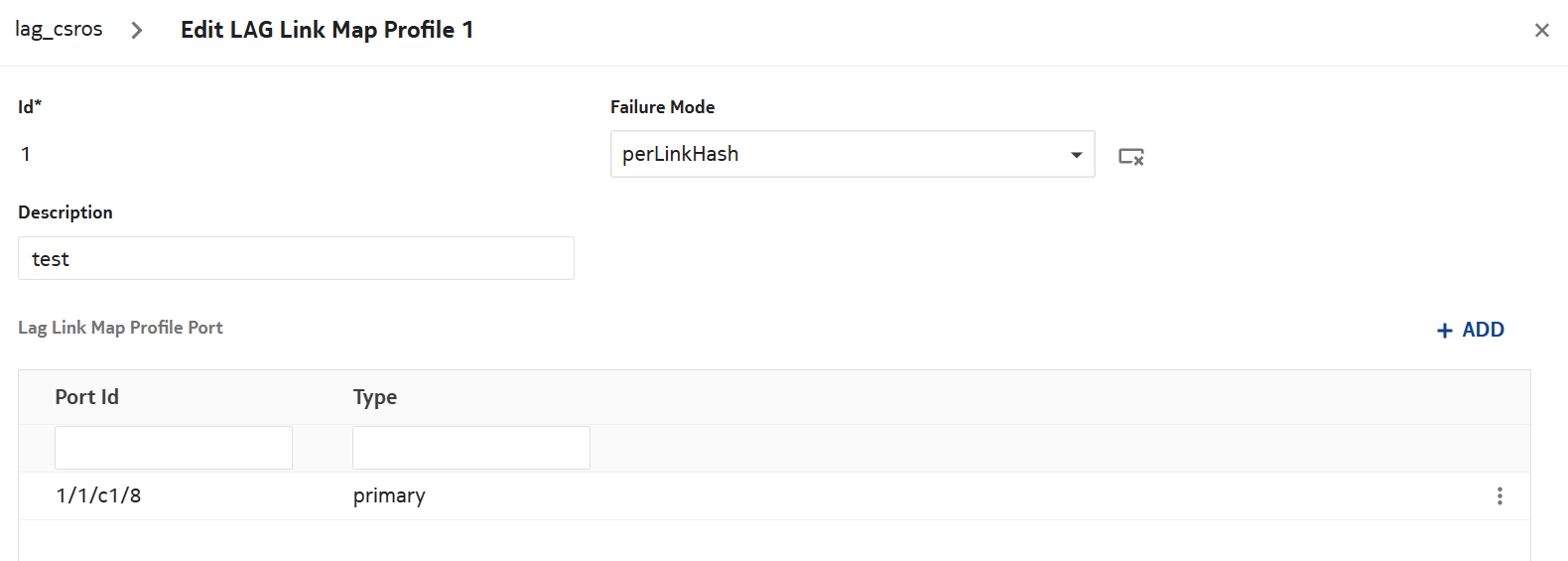Image resolution: width=1568 pixels, height=561 pixels.
Task: Click the Edit LAG Link Map Profile 1 title
Action: [x=327, y=30]
